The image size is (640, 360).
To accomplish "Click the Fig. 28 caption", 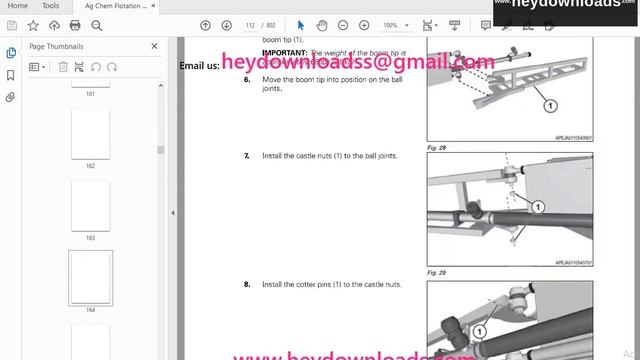I will coord(436,148).
